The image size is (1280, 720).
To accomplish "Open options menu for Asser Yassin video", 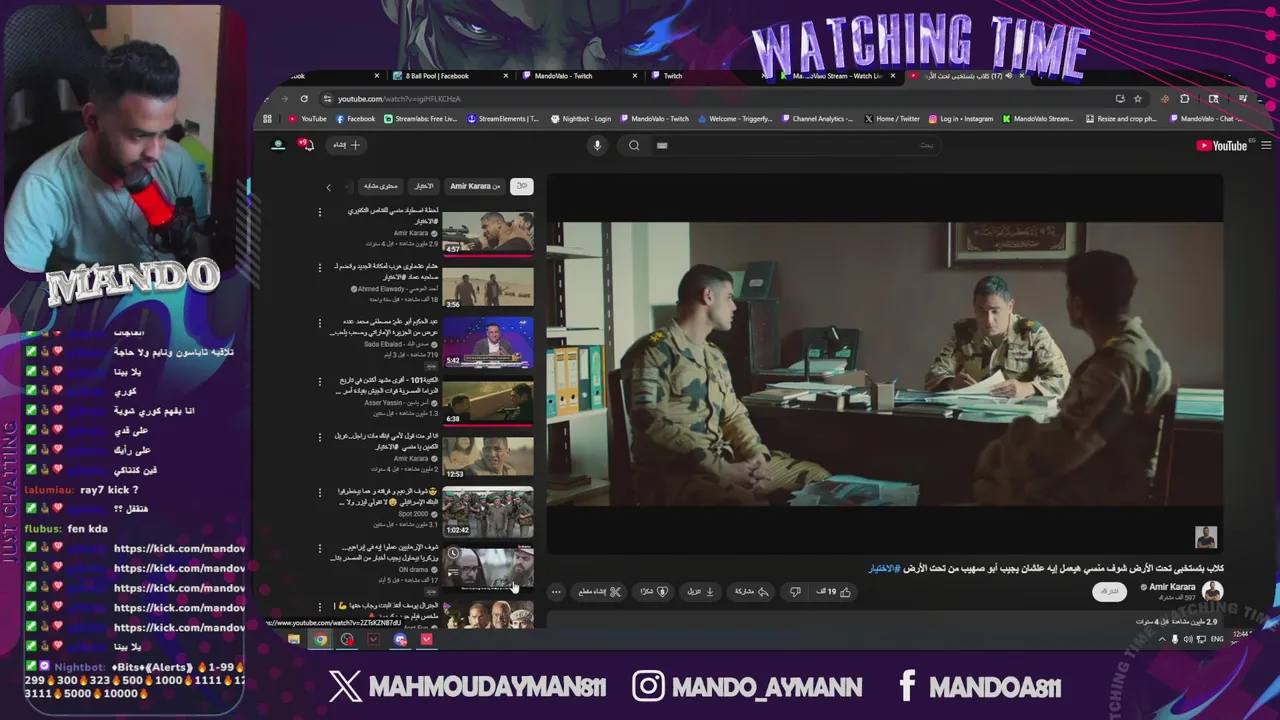I will coord(320,380).
